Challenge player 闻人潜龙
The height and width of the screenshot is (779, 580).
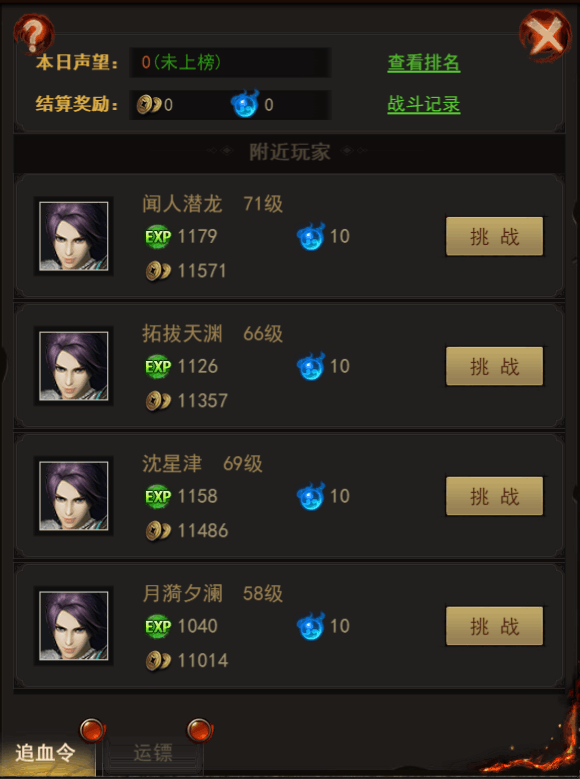(x=494, y=236)
